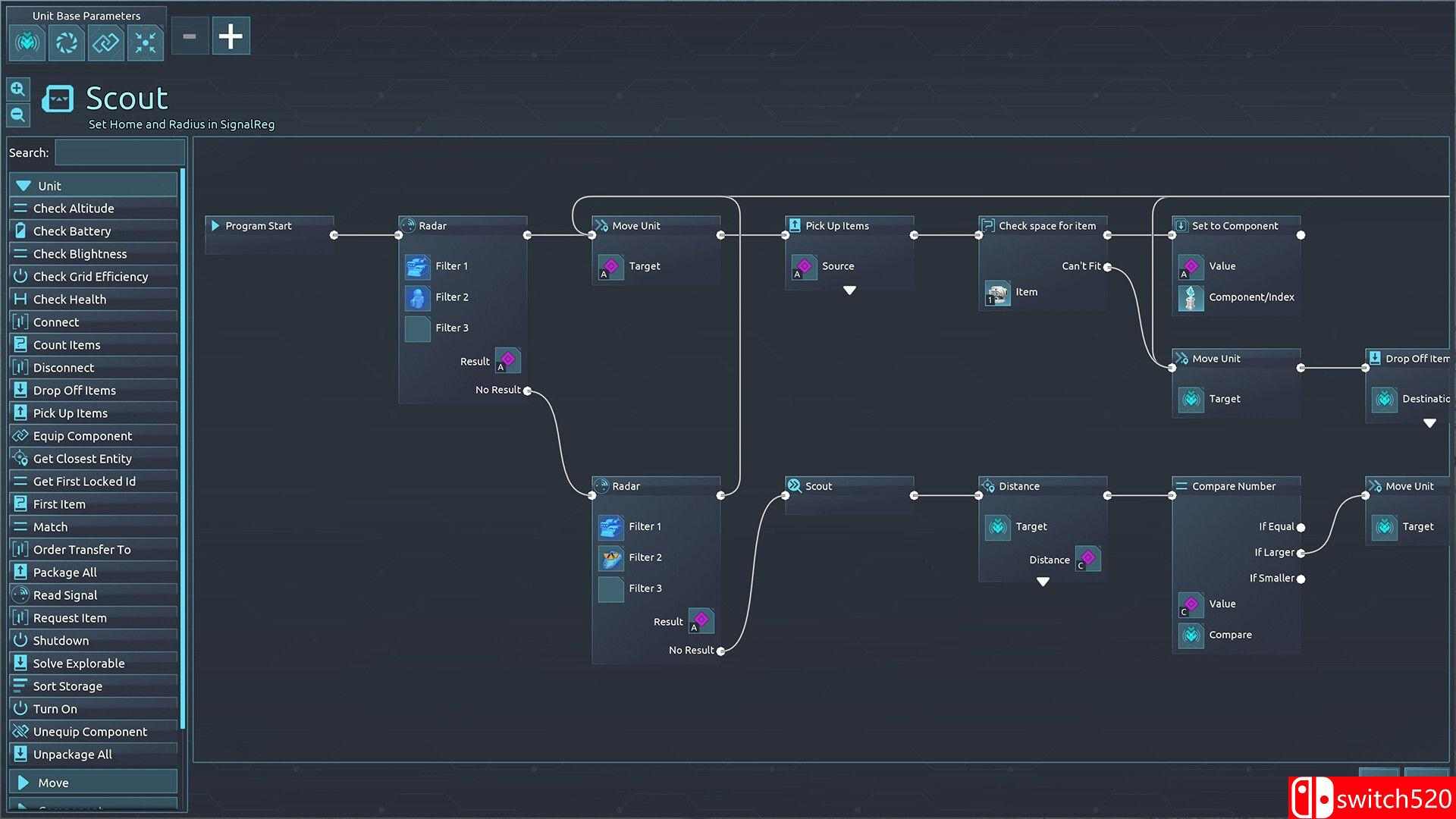This screenshot has height=819, width=1456.
Task: Click Unequip Component list entry
Action: tap(93, 731)
